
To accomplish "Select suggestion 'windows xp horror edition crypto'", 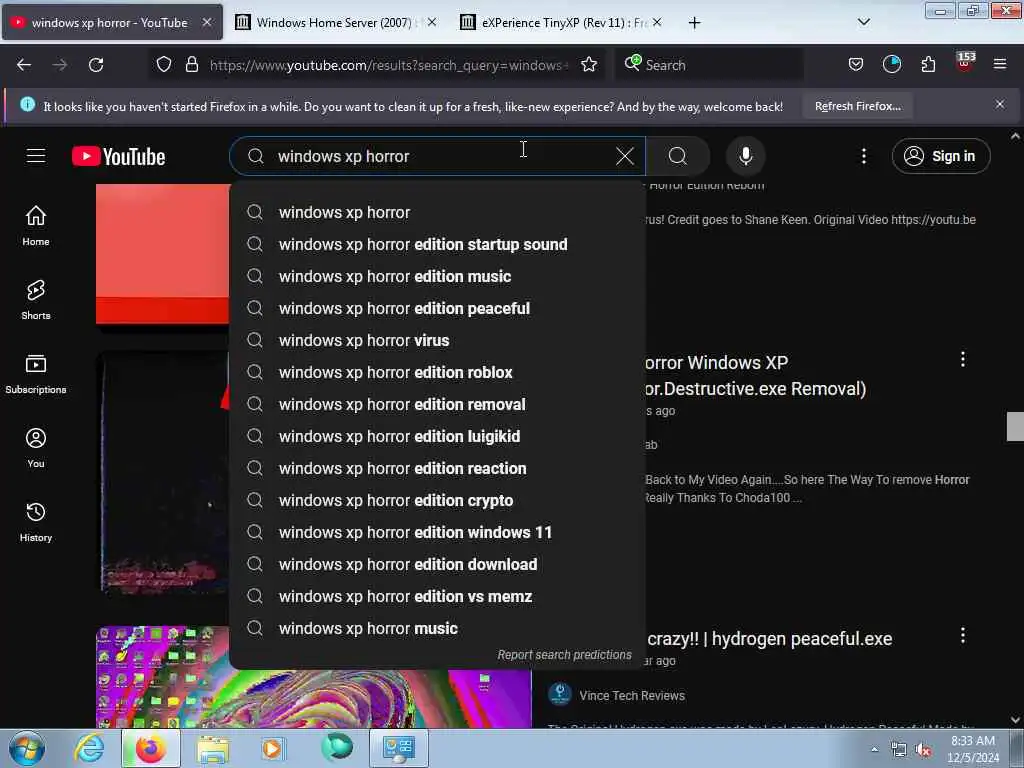I will (x=438, y=500).
